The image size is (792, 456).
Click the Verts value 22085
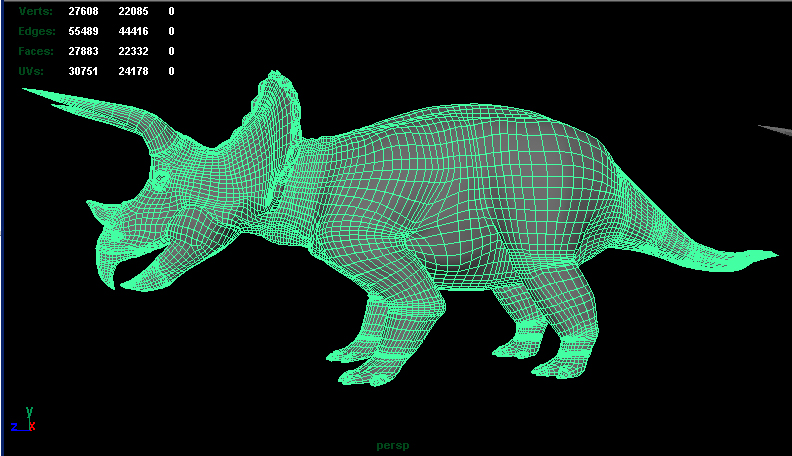[133, 11]
